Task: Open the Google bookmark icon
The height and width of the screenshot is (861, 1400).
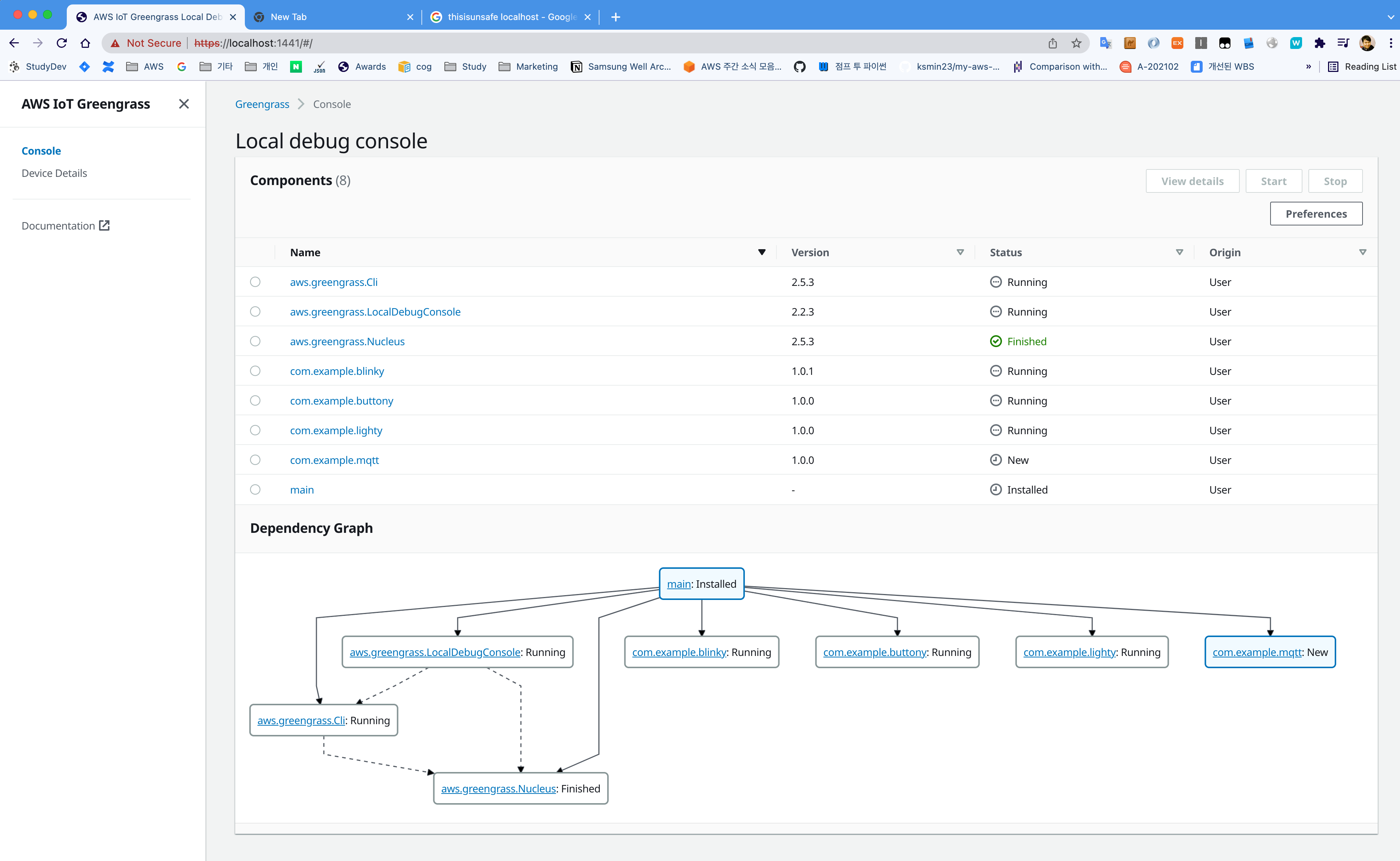Action: pos(182,67)
